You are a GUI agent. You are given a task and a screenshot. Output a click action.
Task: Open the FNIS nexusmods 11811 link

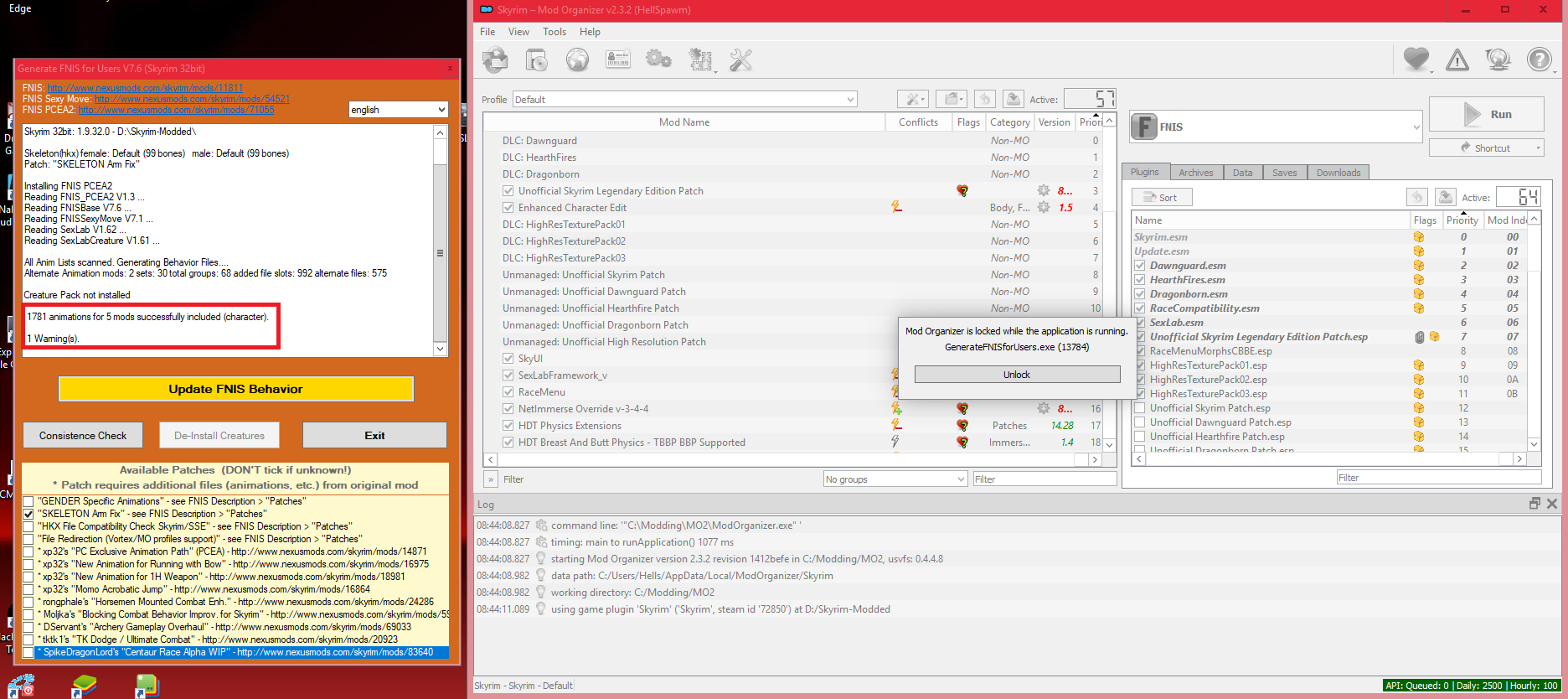(145, 88)
